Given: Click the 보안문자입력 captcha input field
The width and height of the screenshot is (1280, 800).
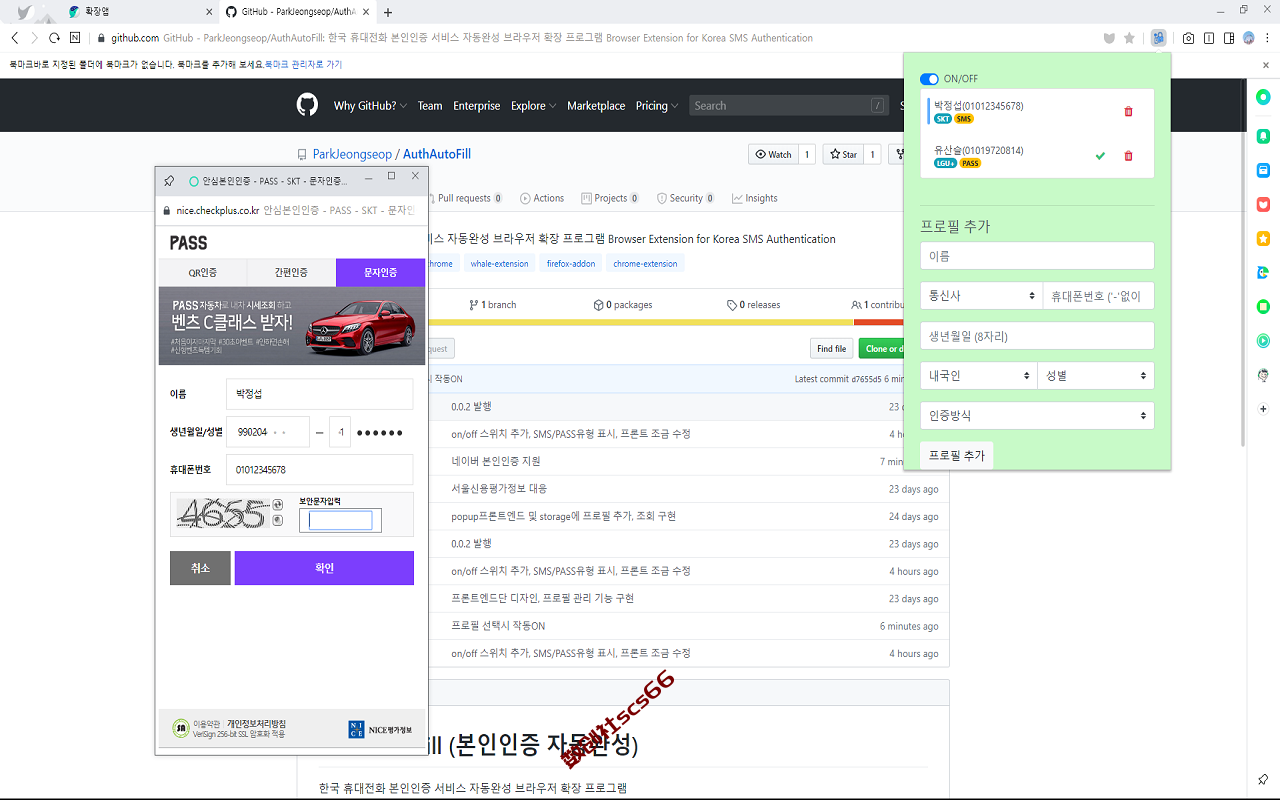Looking at the screenshot, I should (340, 520).
